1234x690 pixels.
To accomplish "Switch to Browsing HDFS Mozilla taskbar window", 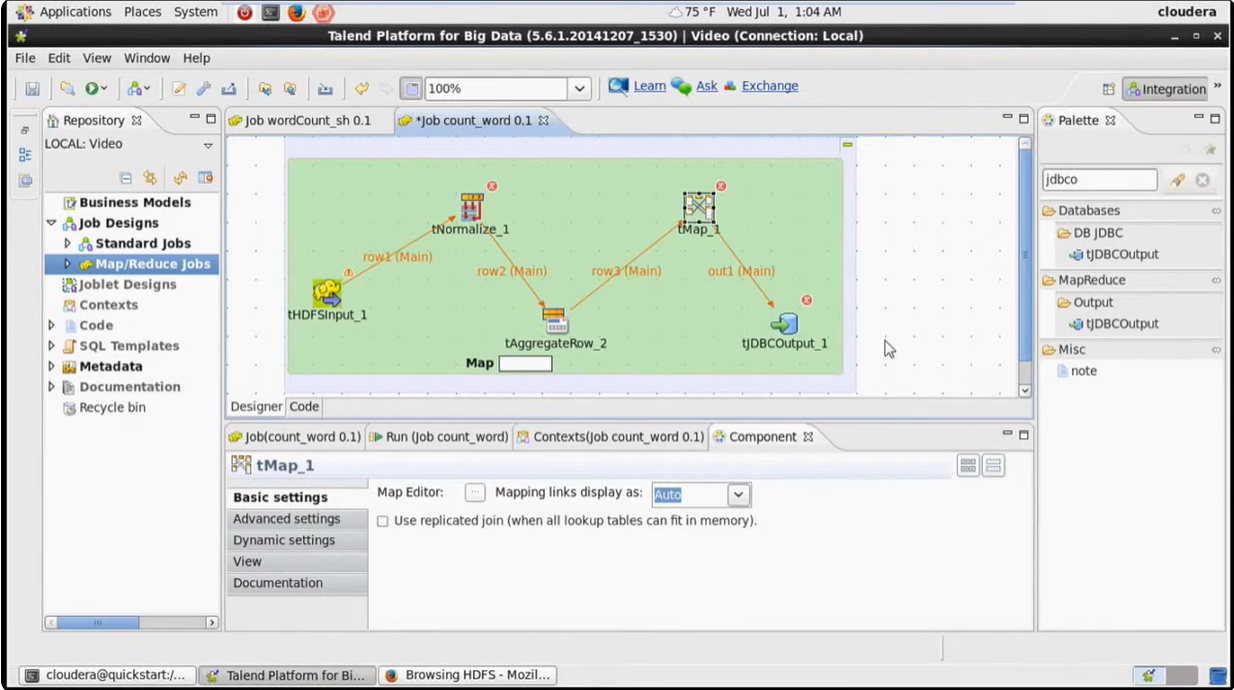I will point(467,675).
